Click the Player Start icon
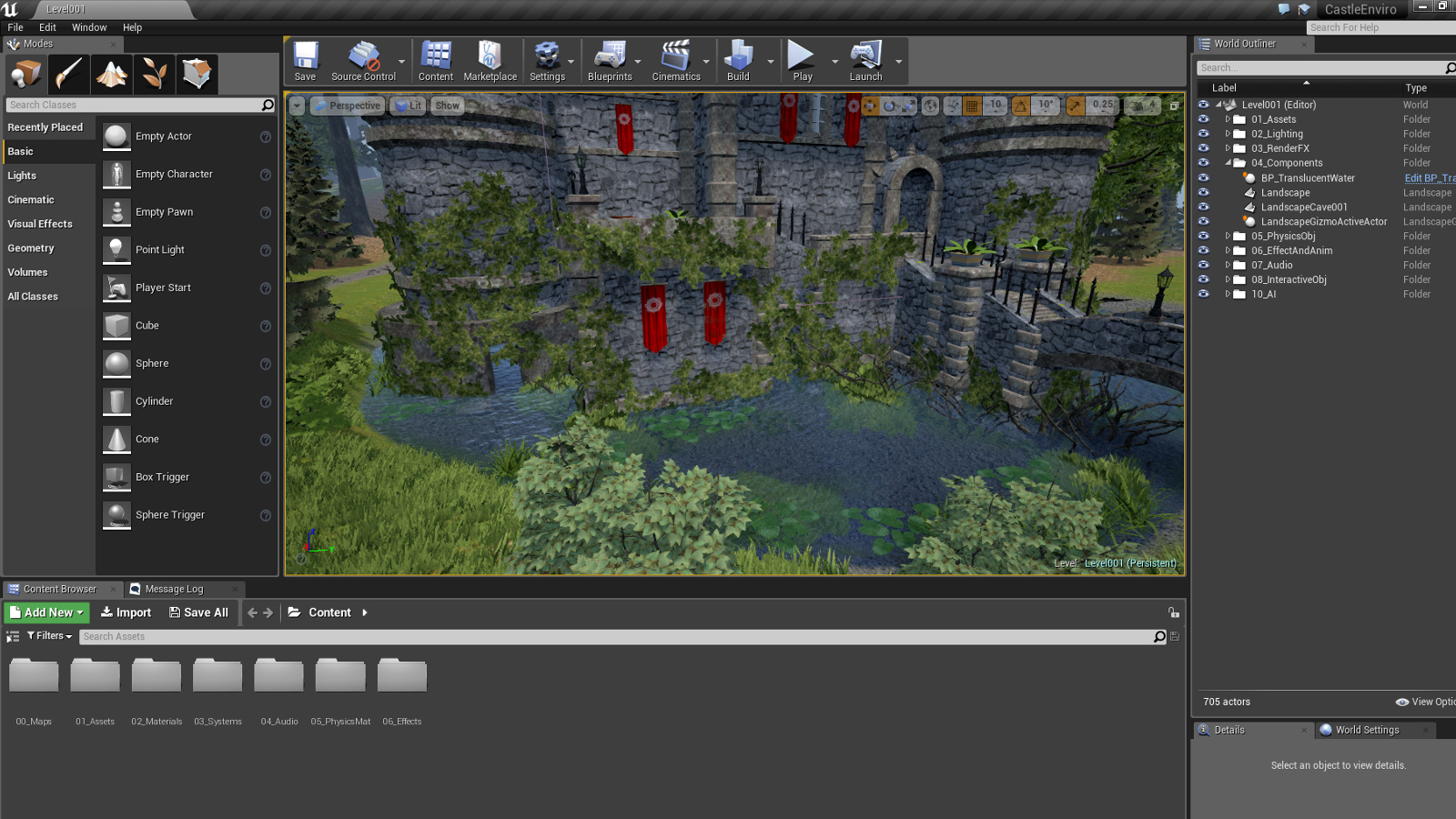 (x=116, y=288)
